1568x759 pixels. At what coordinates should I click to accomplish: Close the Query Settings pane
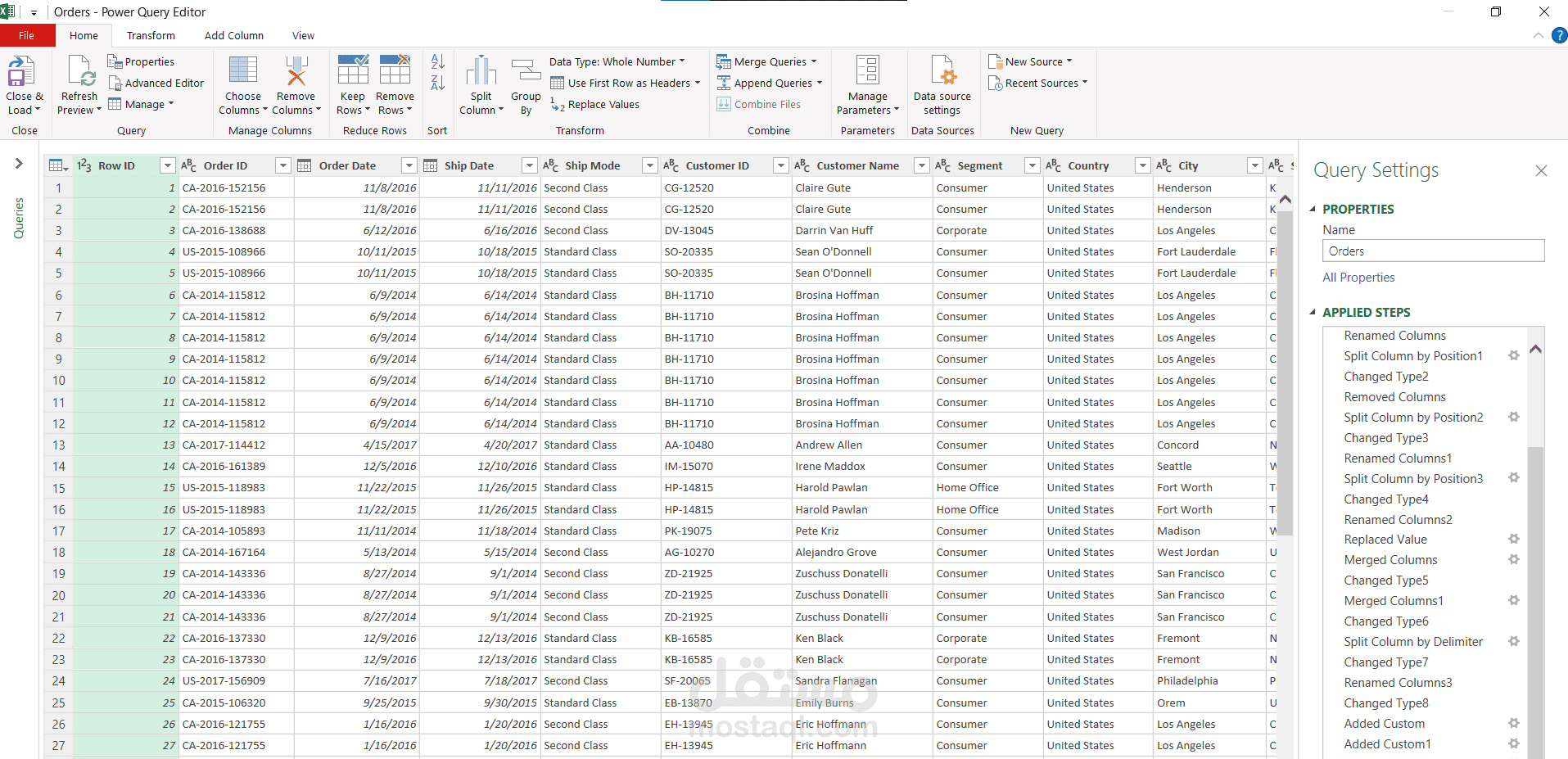[1541, 170]
